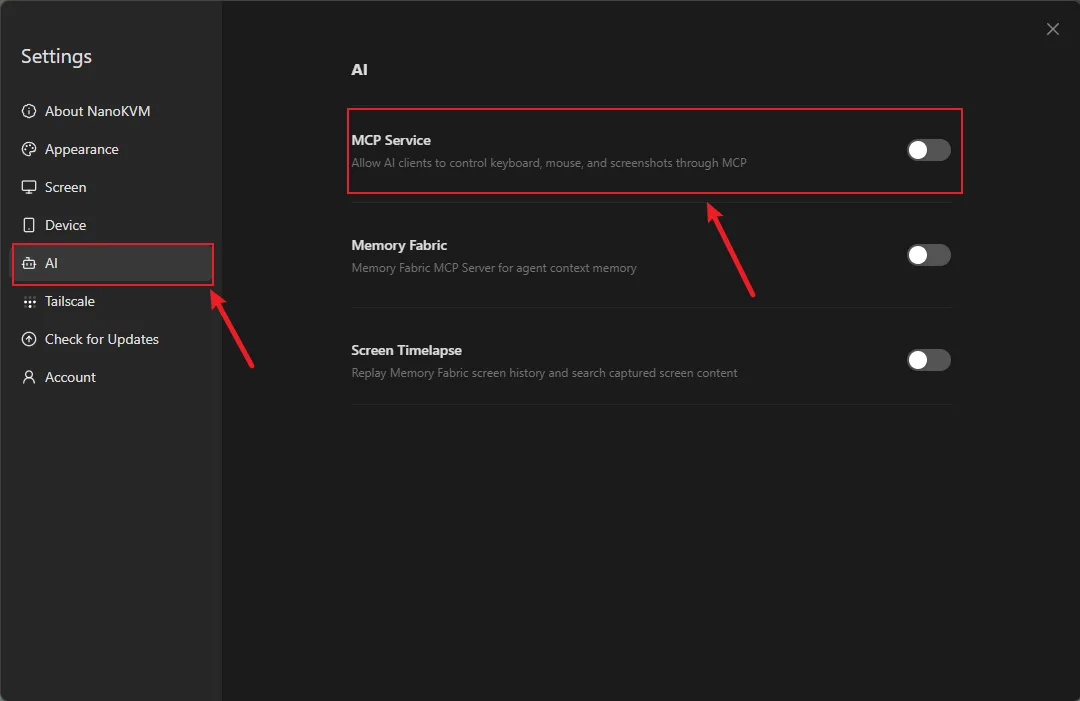Select Device in the sidebar
The width and height of the screenshot is (1080, 701).
click(65, 225)
